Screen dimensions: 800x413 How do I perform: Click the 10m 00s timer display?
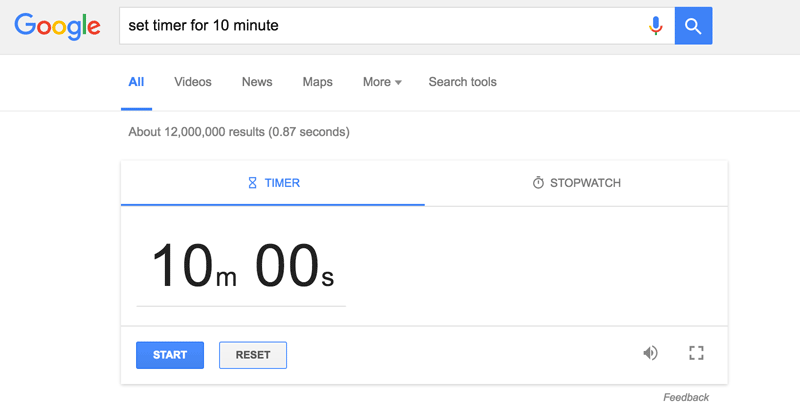click(x=243, y=266)
